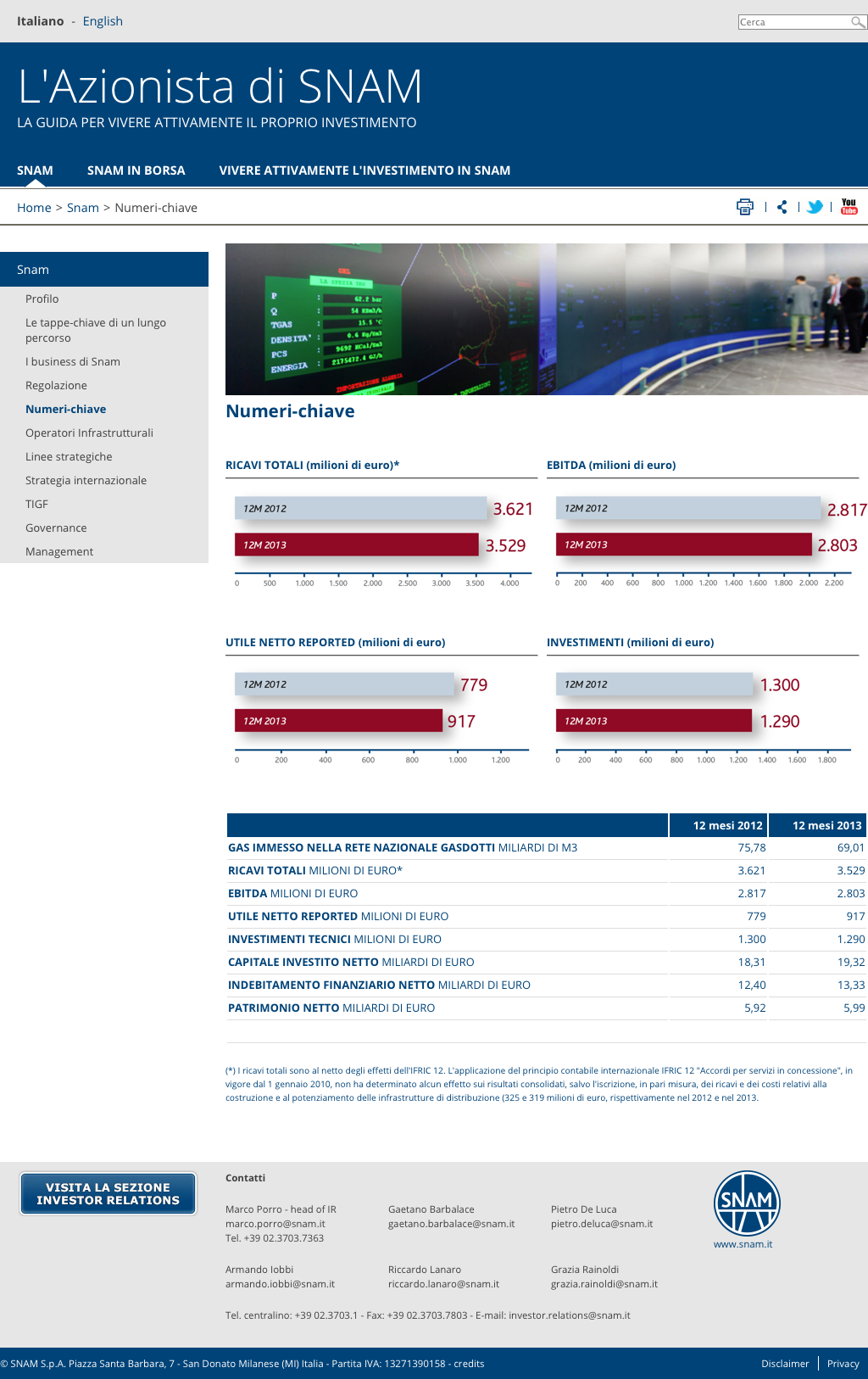Open Strategia internazionale sidebar item
Screen dimensions: 868x1379
(86, 480)
